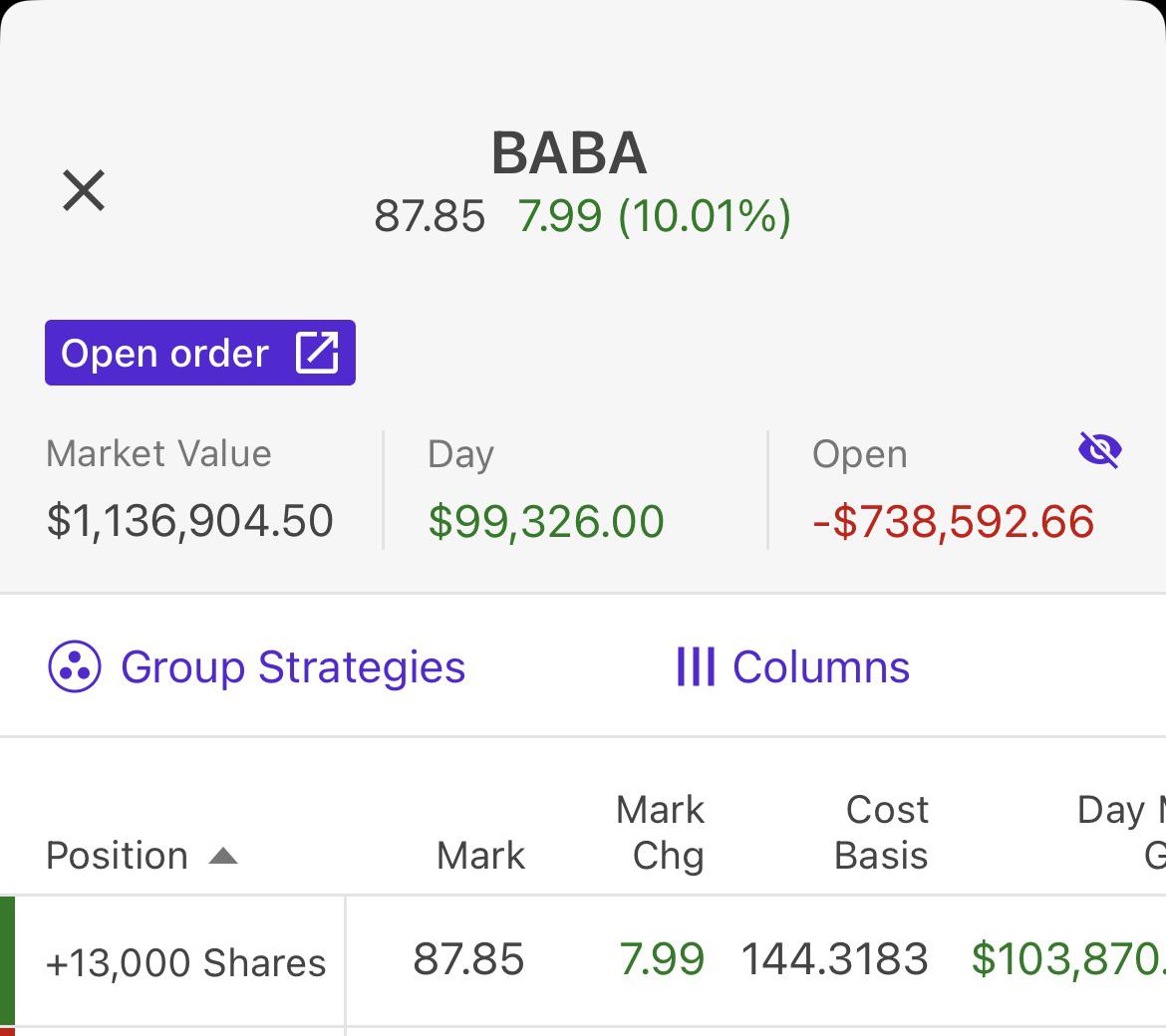Image resolution: width=1166 pixels, height=1036 pixels.
Task: Click the green indicator bar beside shares row
Action: 7,960
